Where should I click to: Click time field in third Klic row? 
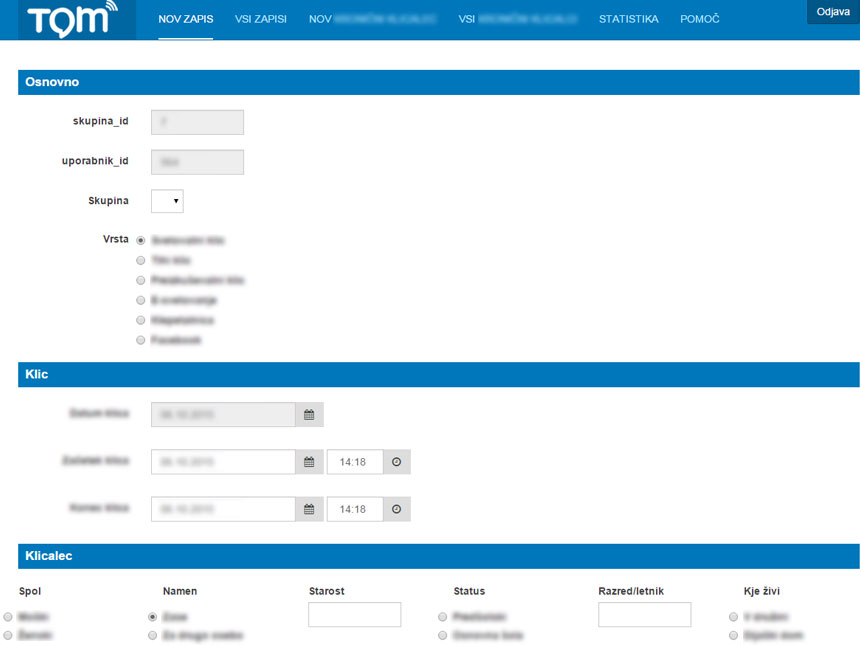click(x=355, y=509)
